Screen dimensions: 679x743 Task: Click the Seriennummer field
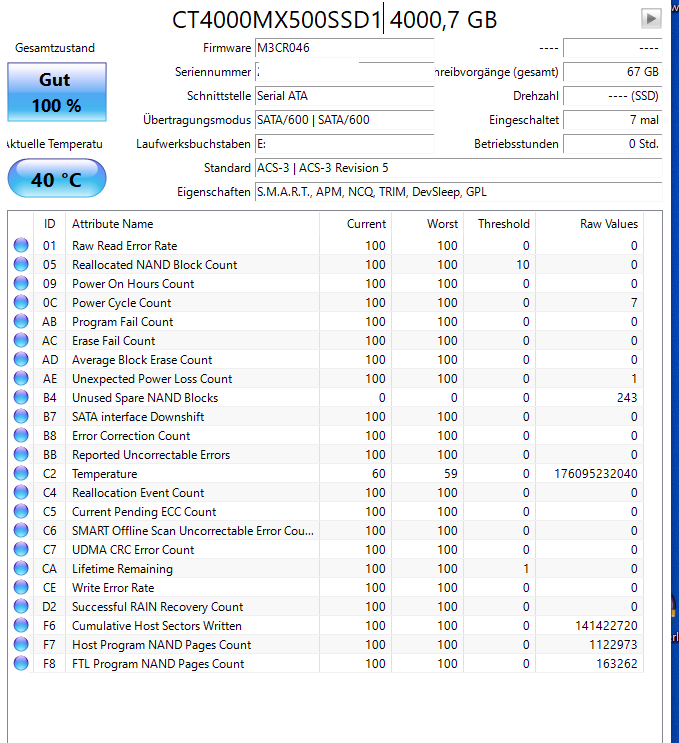point(344,72)
